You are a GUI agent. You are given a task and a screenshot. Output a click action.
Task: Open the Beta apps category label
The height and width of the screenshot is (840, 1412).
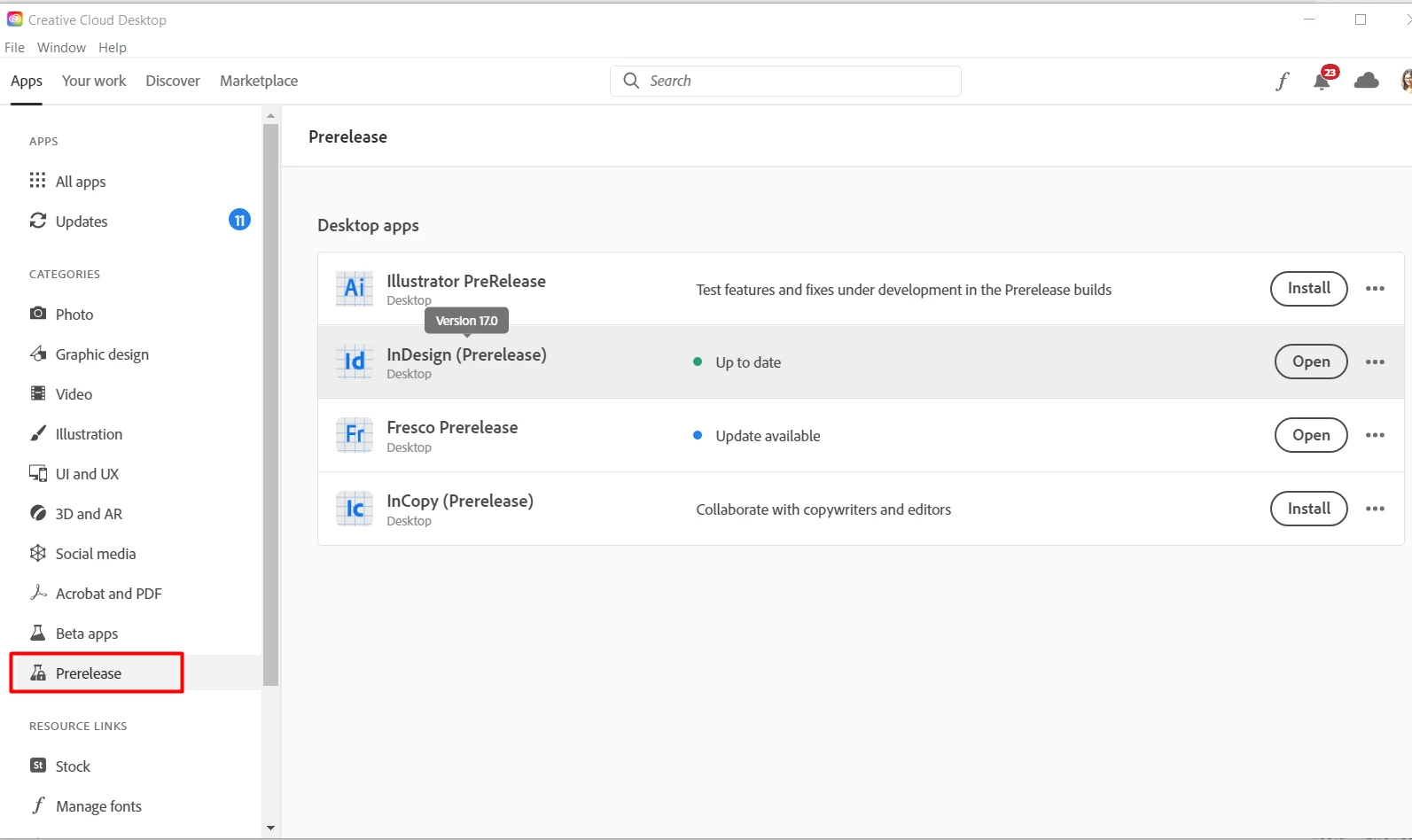click(x=87, y=634)
